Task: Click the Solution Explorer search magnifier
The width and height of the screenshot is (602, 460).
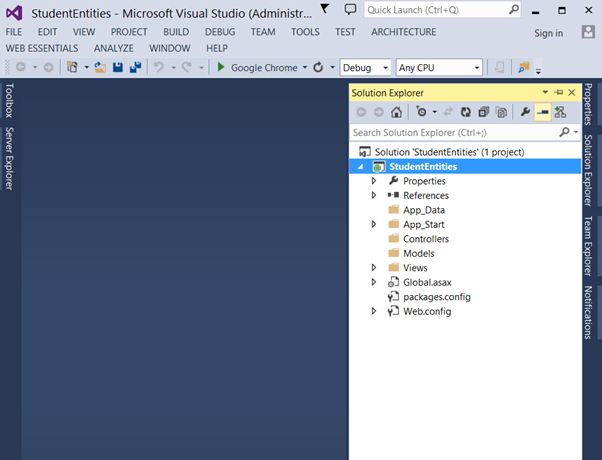Action: pos(564,132)
